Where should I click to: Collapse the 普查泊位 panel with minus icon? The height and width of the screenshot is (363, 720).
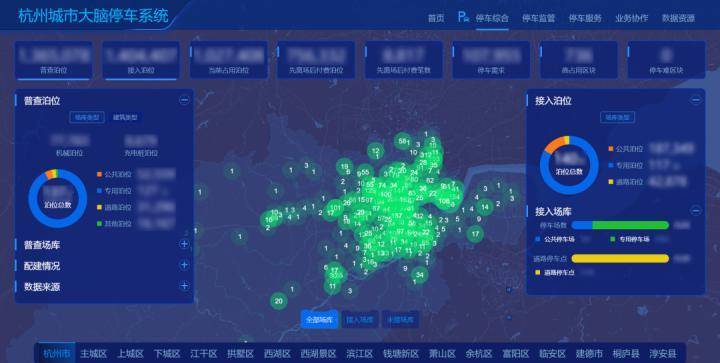[184, 100]
